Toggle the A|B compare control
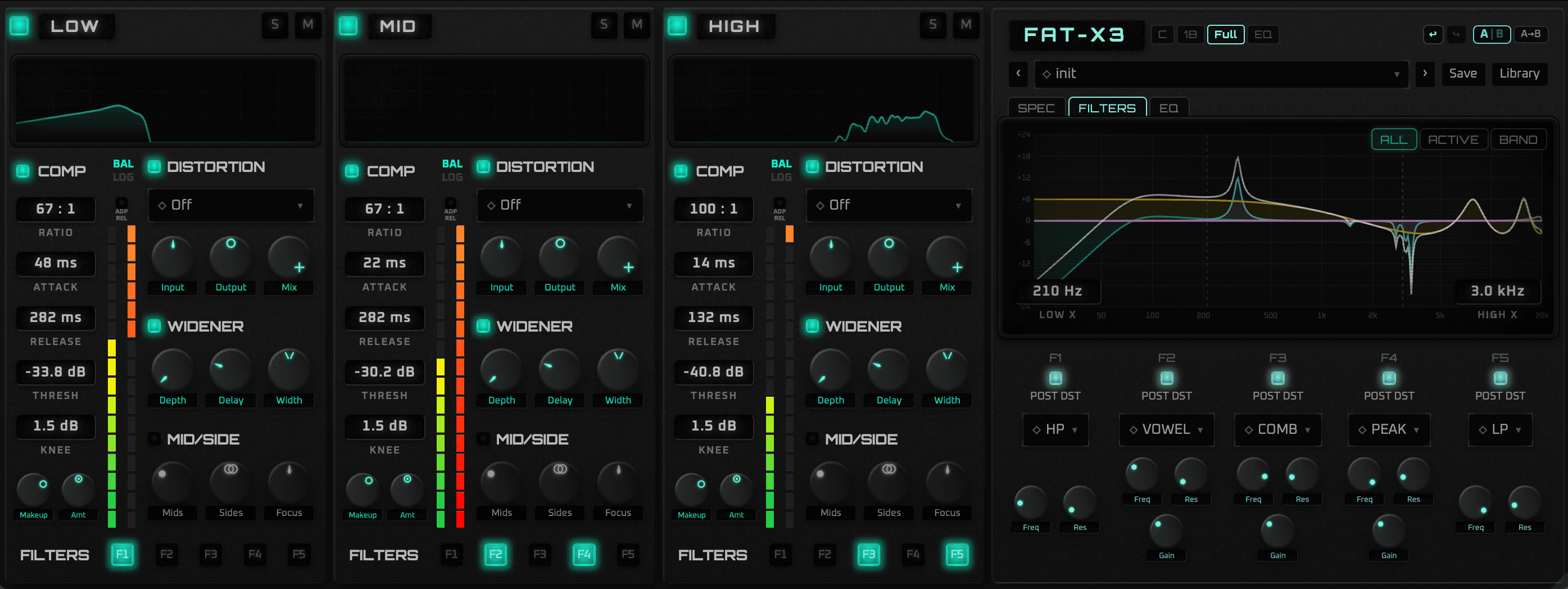This screenshot has height=589, width=1568. pyautogui.click(x=1492, y=34)
